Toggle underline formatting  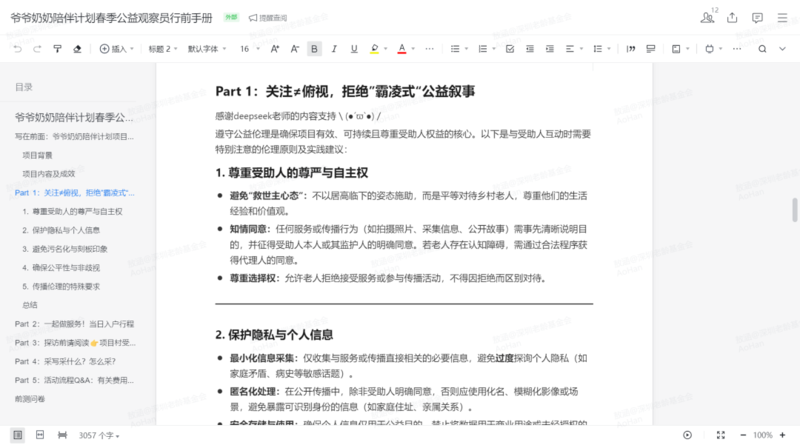[354, 49]
